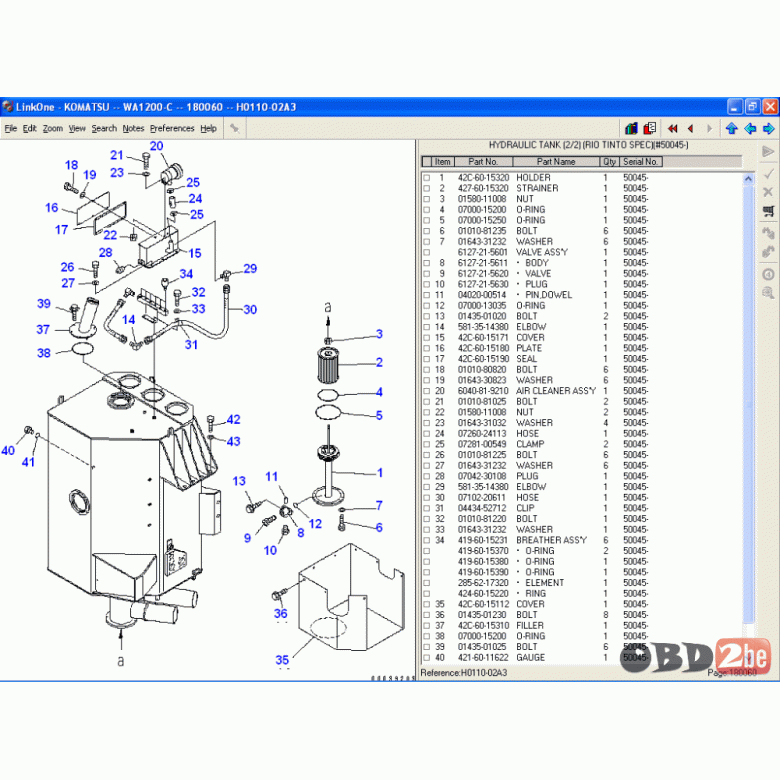Click the LinkOne title bar application icon
Screen dimensions: 780x780
click(x=7, y=106)
